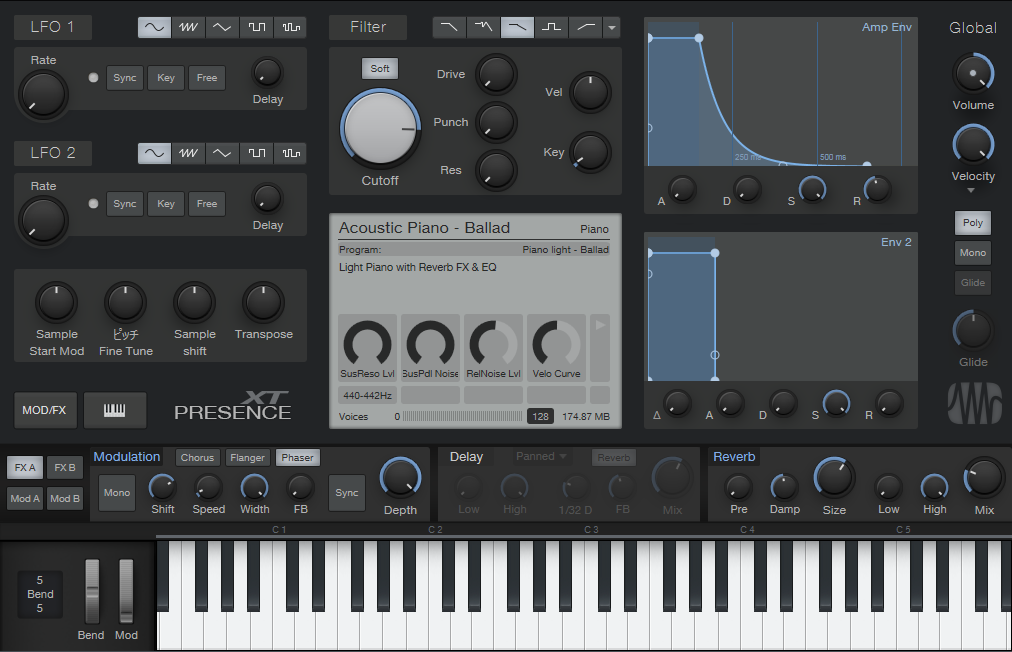Screen dimensions: 1012x652
Task: Click the MOD/FX button
Action: tap(44, 410)
